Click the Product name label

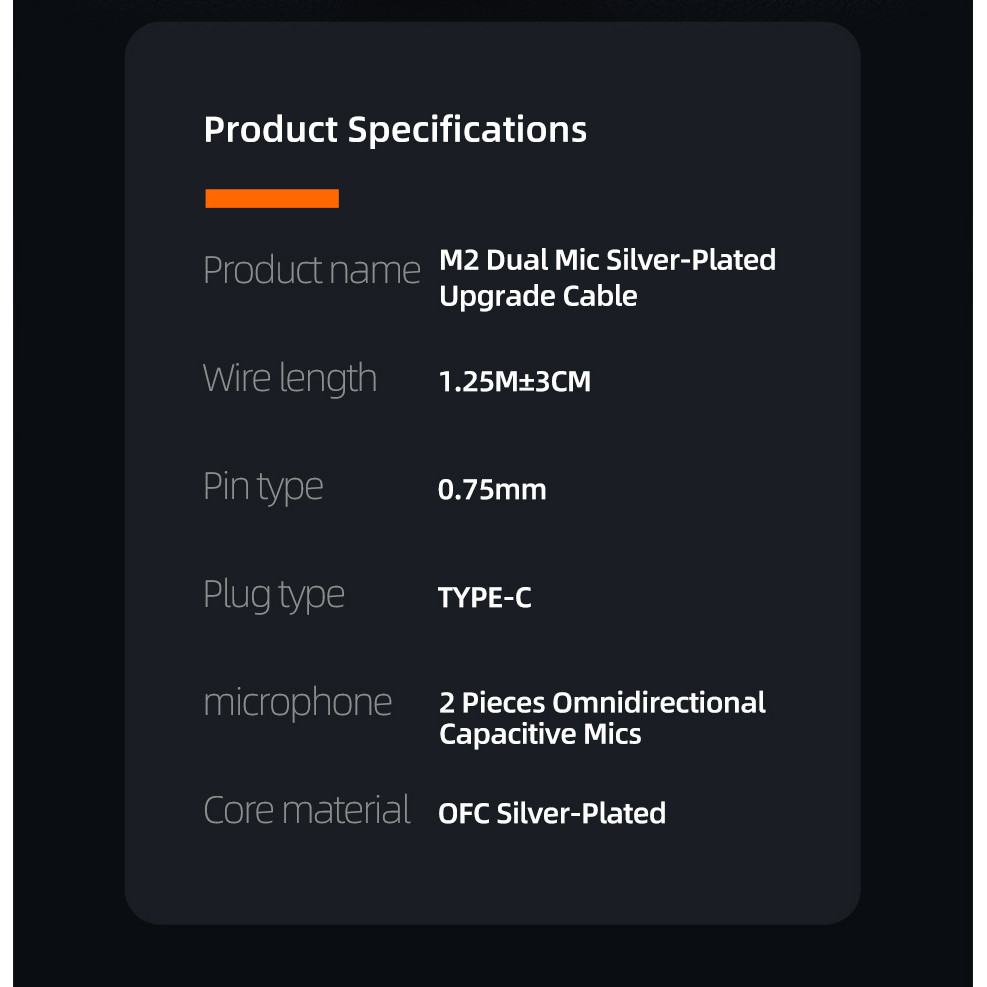click(x=311, y=270)
